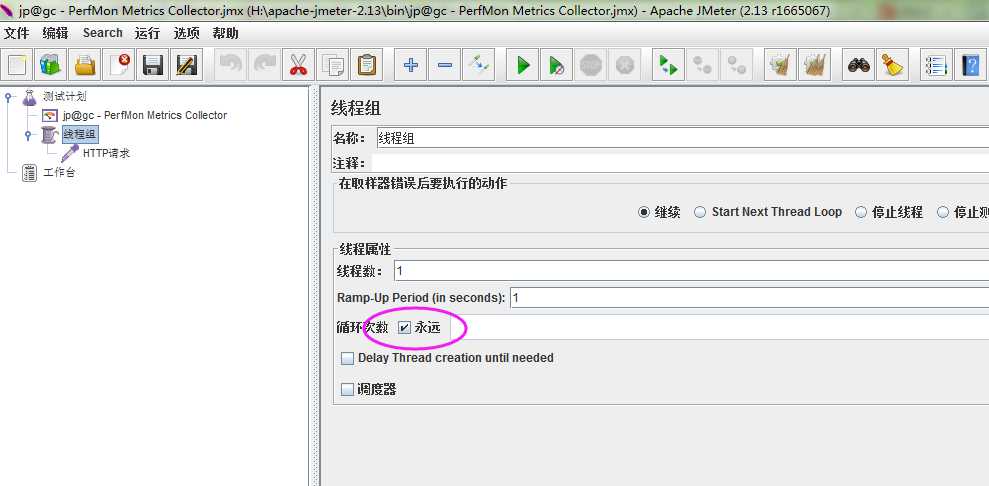Viewport: 989px width, 486px height.
Task: Click the Redo arrow icon
Action: click(264, 65)
